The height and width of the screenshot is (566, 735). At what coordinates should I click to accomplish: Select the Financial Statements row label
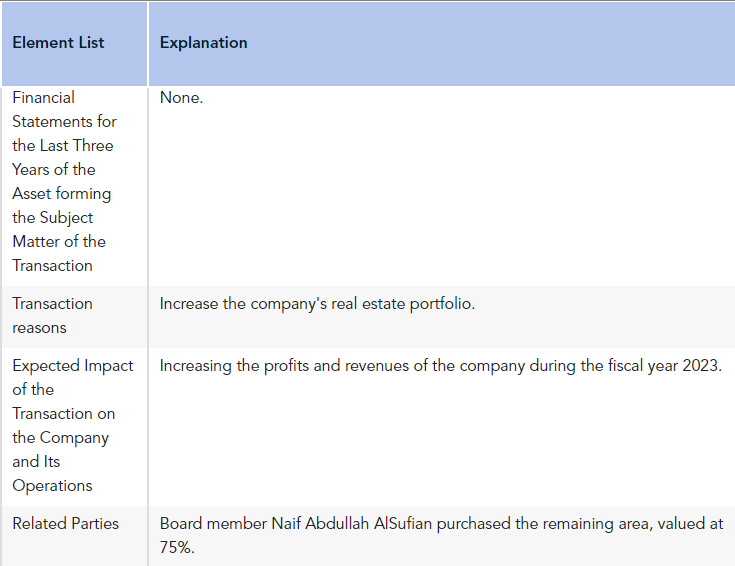pyautogui.click(x=64, y=181)
